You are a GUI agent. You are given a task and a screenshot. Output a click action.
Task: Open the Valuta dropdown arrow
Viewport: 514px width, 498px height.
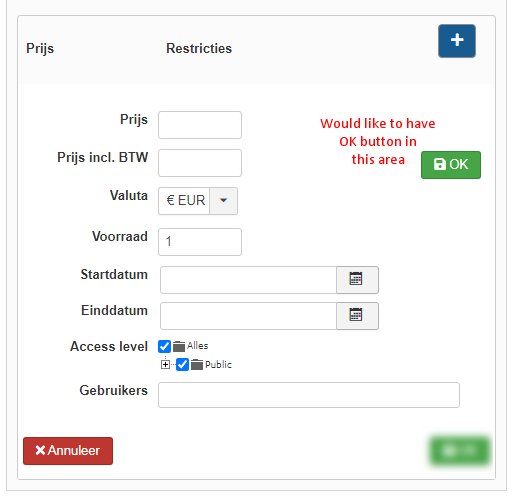point(223,201)
